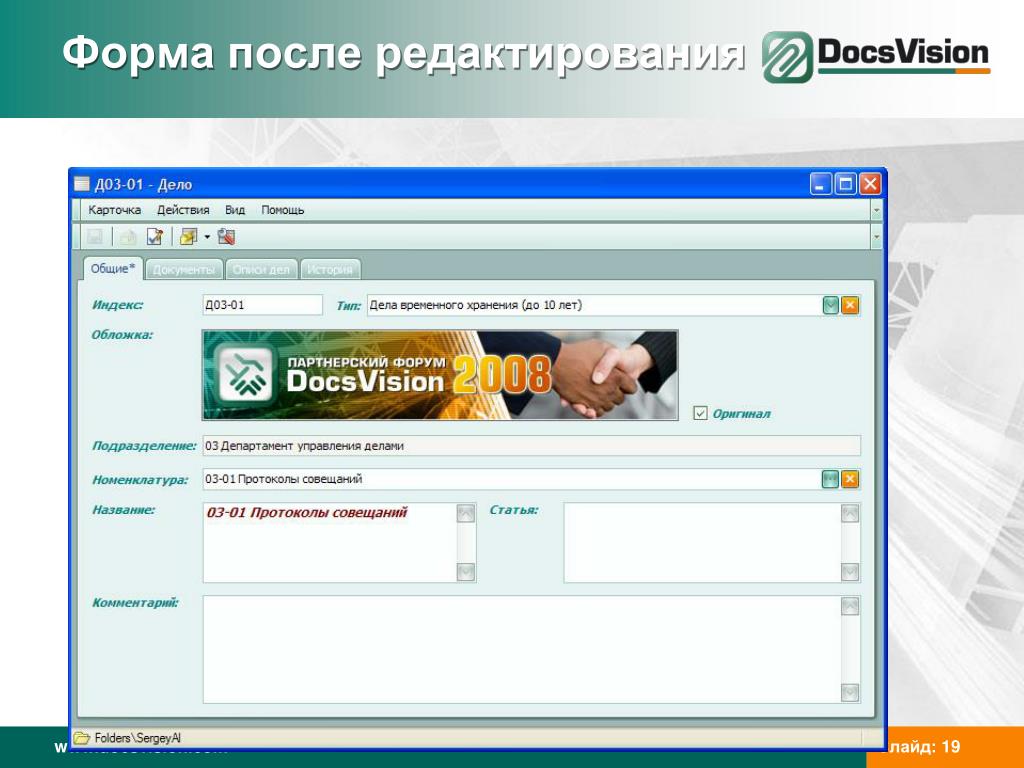Click the Индекс: label
The image size is (1024, 768).
point(118,305)
